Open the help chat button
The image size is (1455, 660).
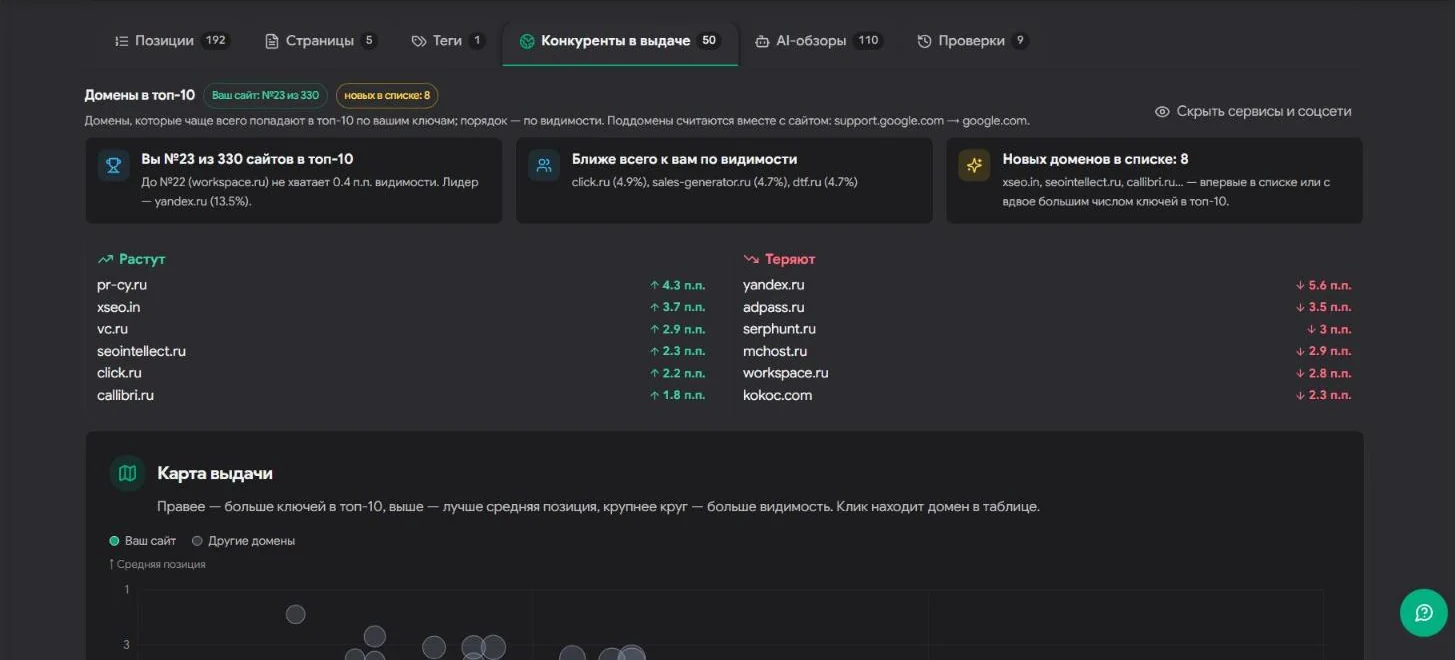point(1423,613)
